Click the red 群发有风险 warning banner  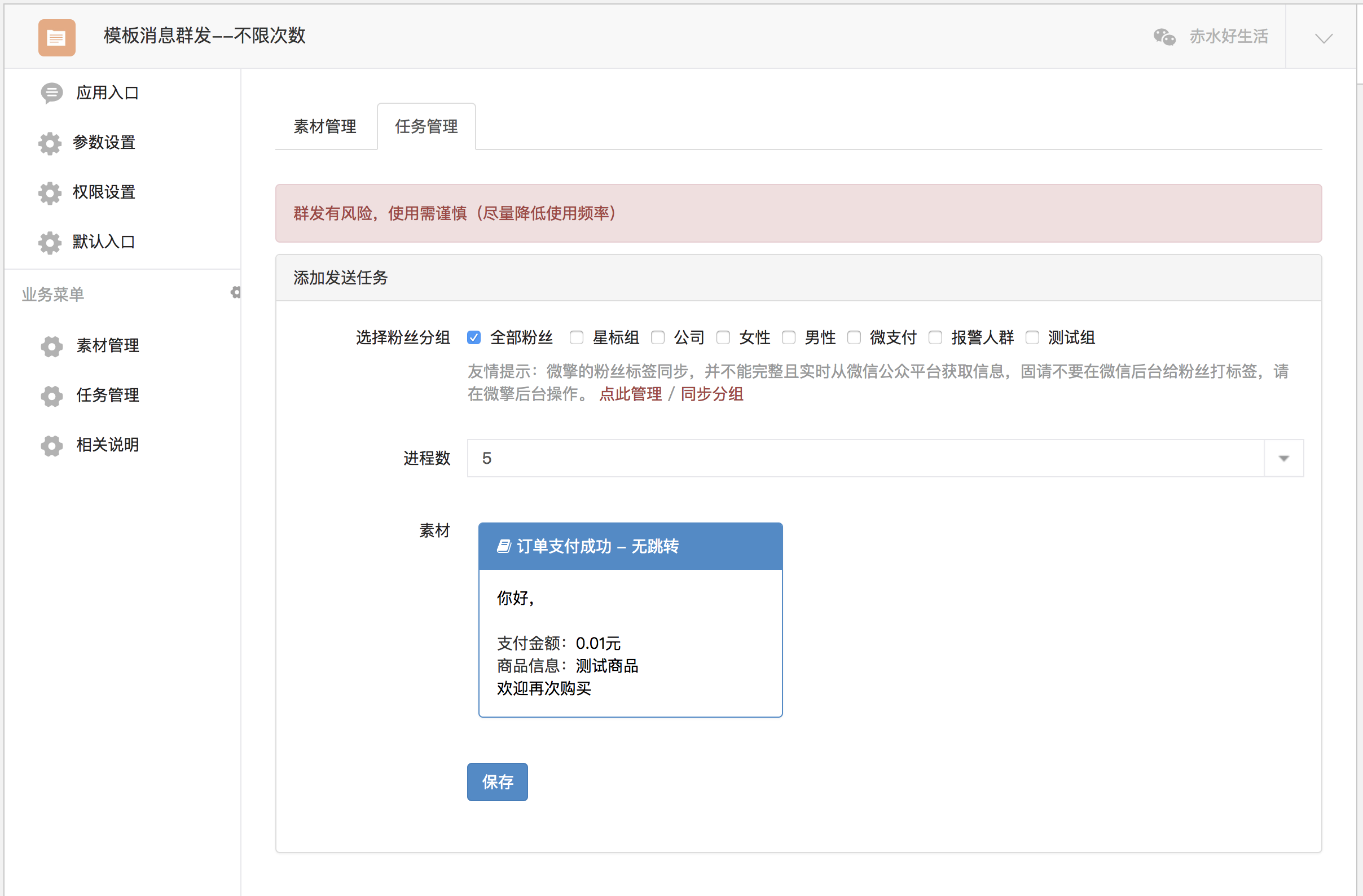[798, 214]
